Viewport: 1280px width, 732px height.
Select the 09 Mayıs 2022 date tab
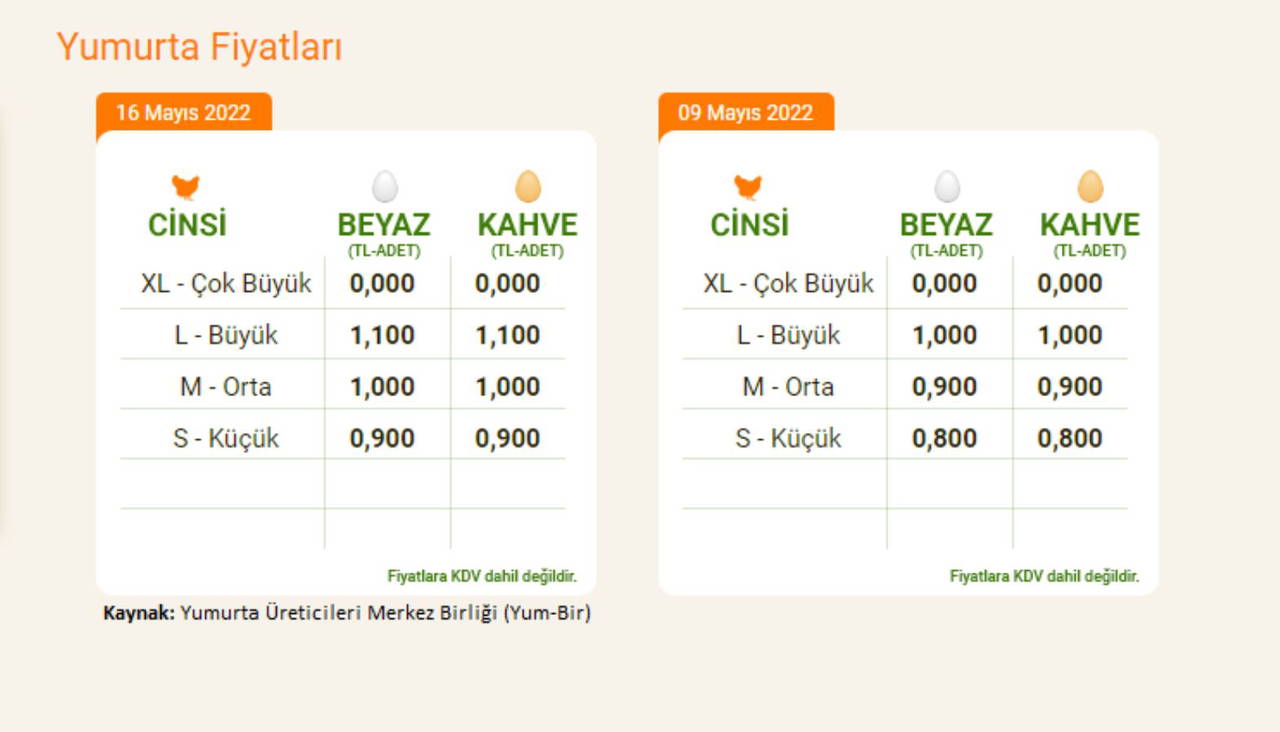[745, 112]
